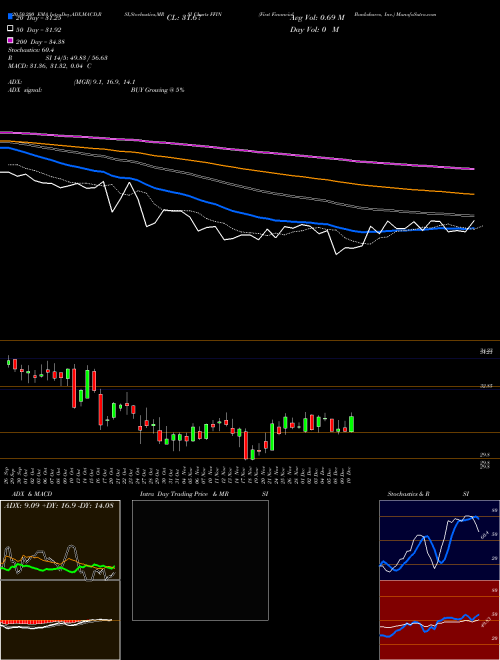Select the '200 Day = 34.38' legend text
The width and height of the screenshot is (500, 660).
(41, 41)
